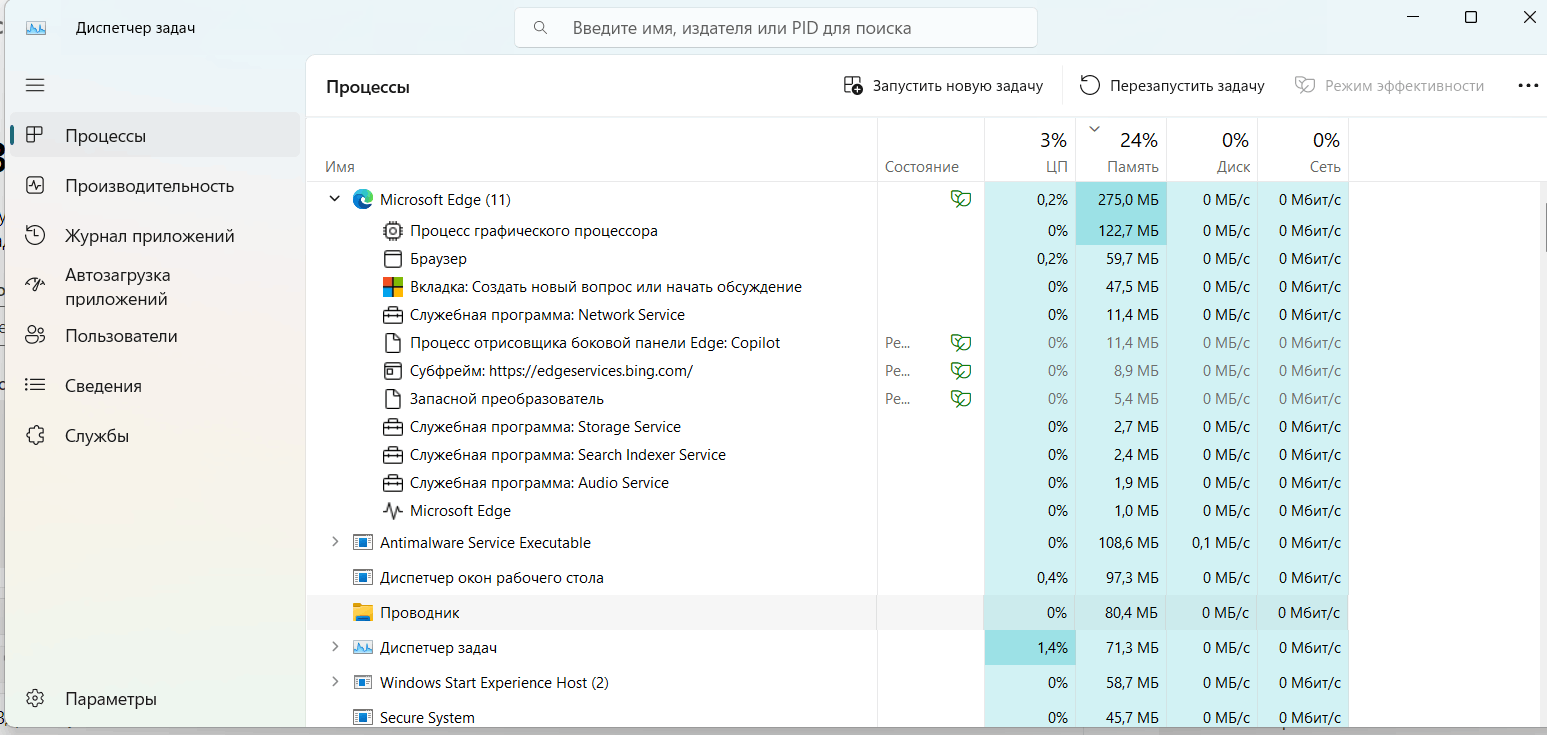1547x735 pixels.
Task: Open Автозагрузка приложений page
Action: coord(155,287)
